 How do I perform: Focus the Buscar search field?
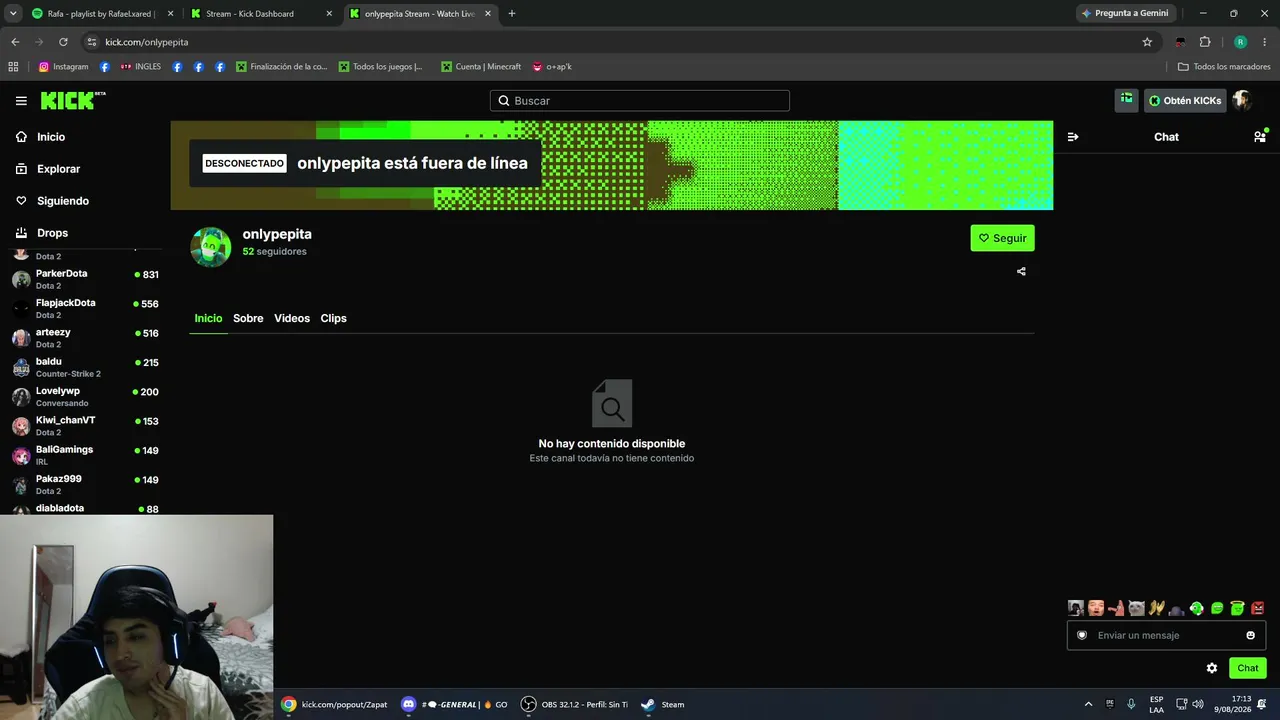(640, 101)
